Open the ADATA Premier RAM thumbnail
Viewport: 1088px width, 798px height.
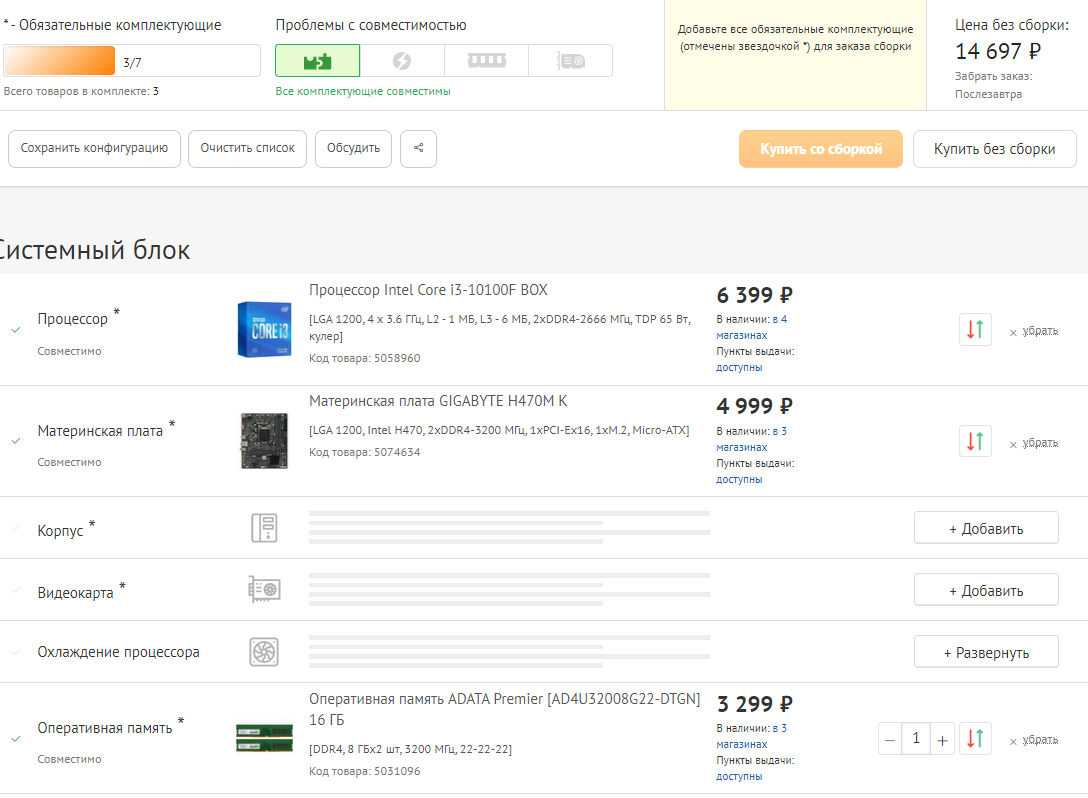click(264, 738)
